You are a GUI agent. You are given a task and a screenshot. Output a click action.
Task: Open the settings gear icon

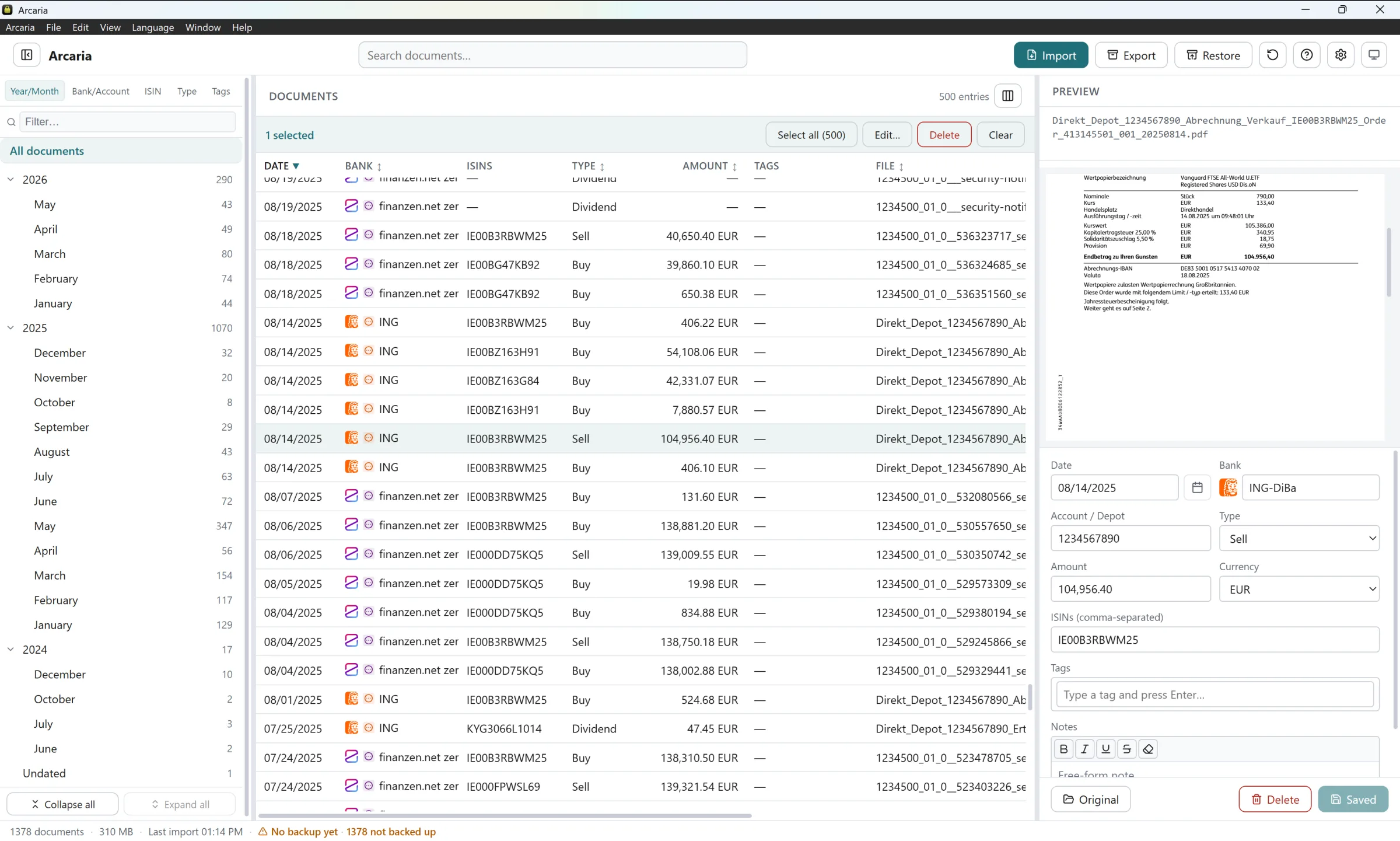click(x=1340, y=55)
